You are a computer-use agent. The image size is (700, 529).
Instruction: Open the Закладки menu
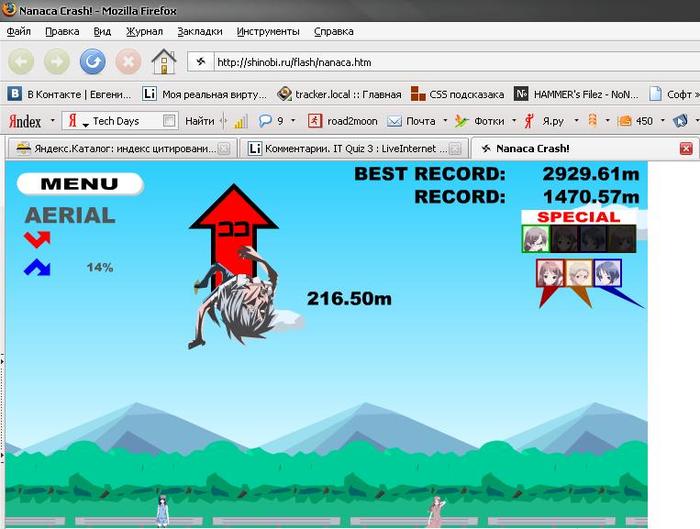[x=200, y=31]
